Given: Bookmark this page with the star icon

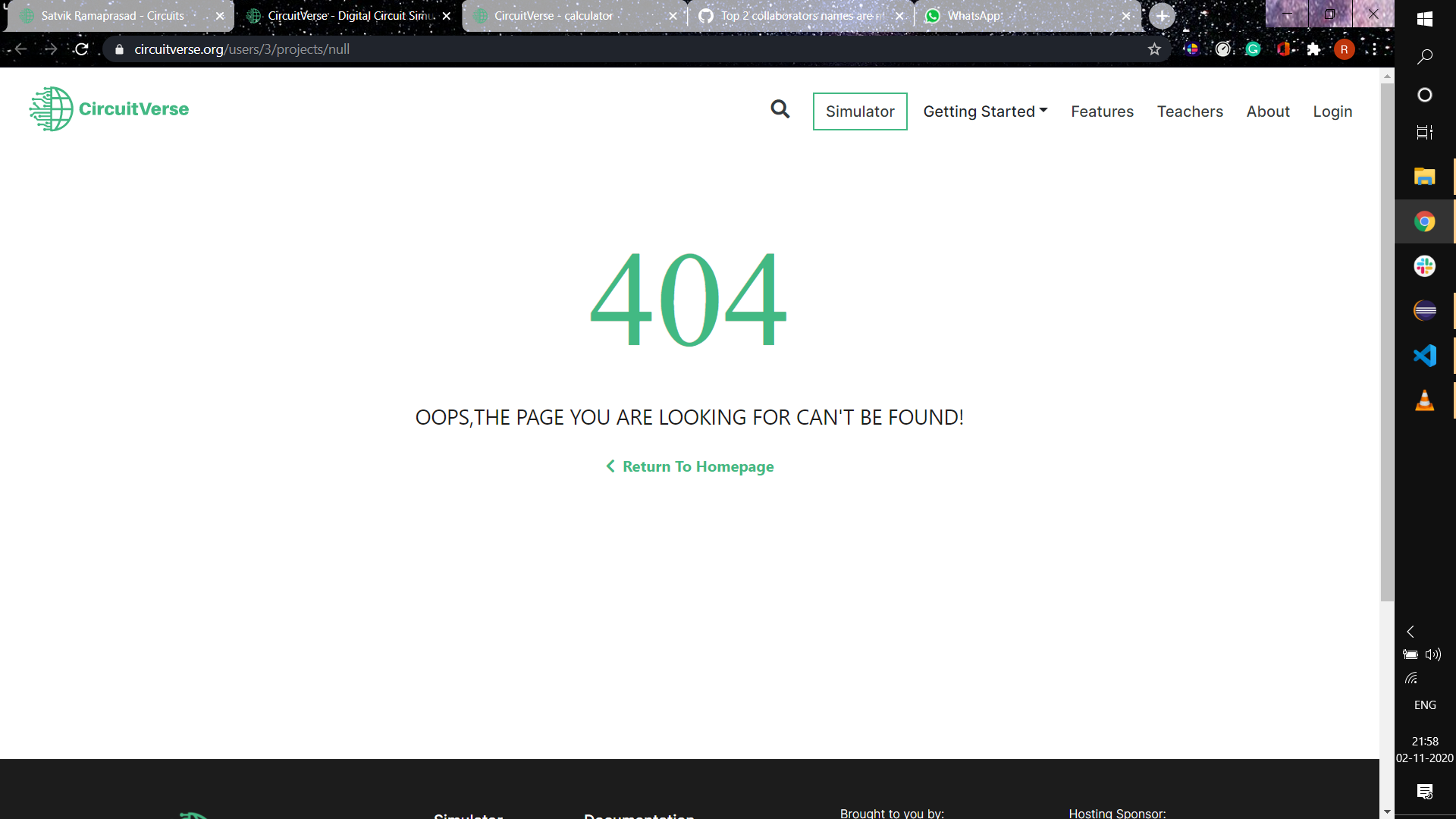Looking at the screenshot, I should coord(1154,49).
